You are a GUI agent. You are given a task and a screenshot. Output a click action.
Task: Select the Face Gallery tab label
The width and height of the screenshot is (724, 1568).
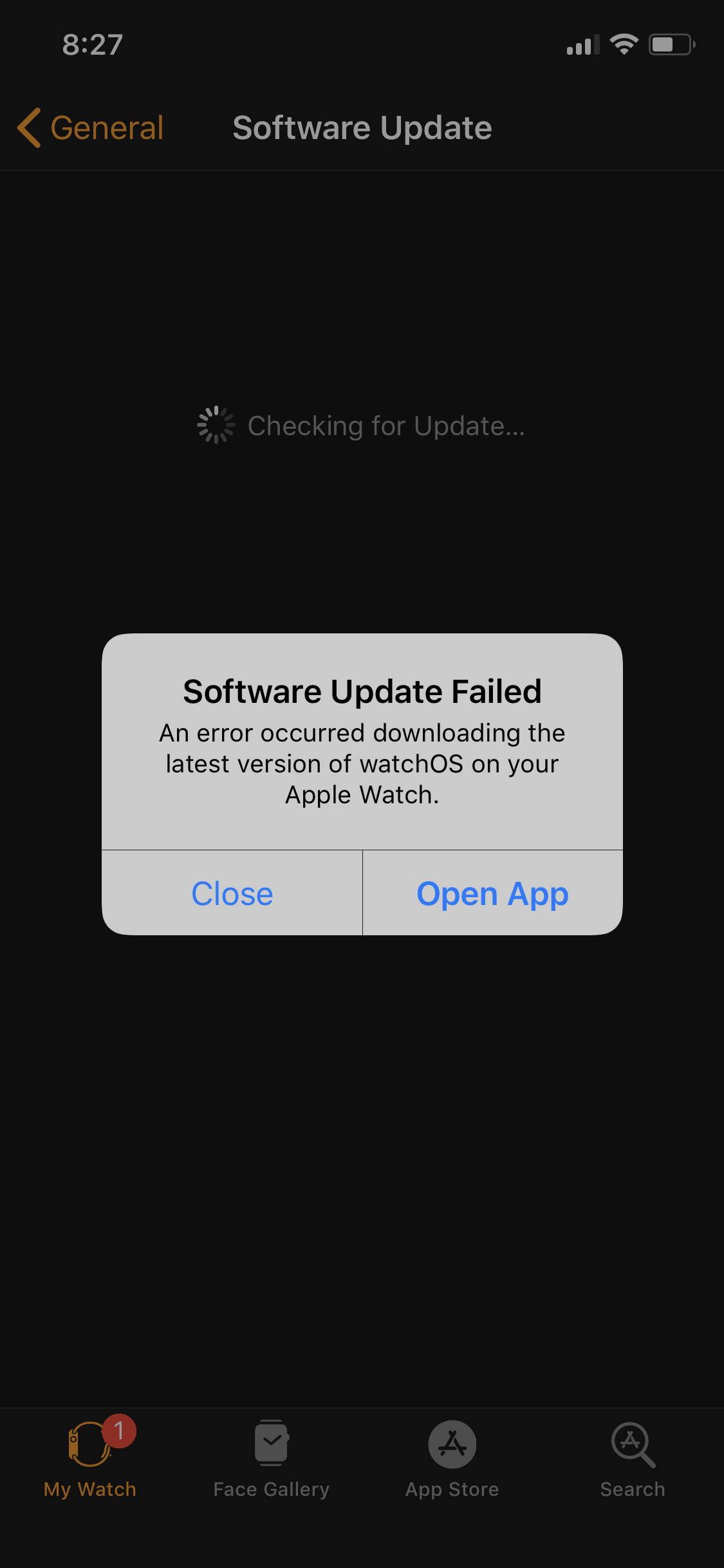pos(272,1489)
